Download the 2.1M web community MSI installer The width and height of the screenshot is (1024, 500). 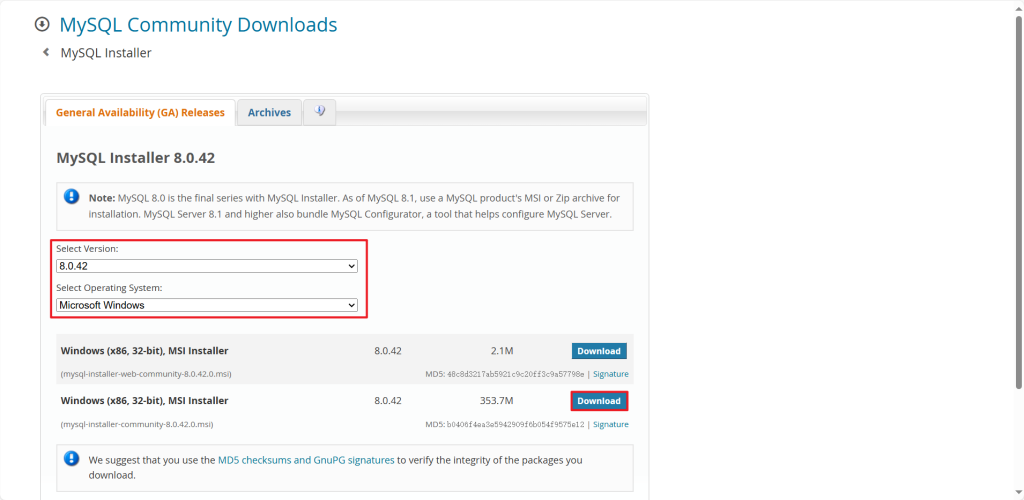pos(599,351)
